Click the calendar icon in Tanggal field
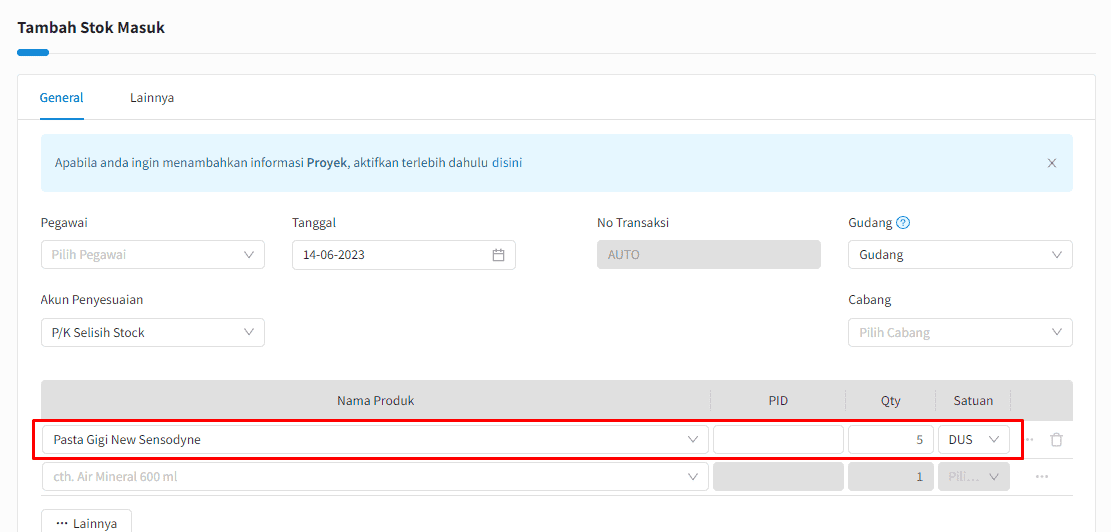This screenshot has width=1111, height=532. tap(498, 255)
